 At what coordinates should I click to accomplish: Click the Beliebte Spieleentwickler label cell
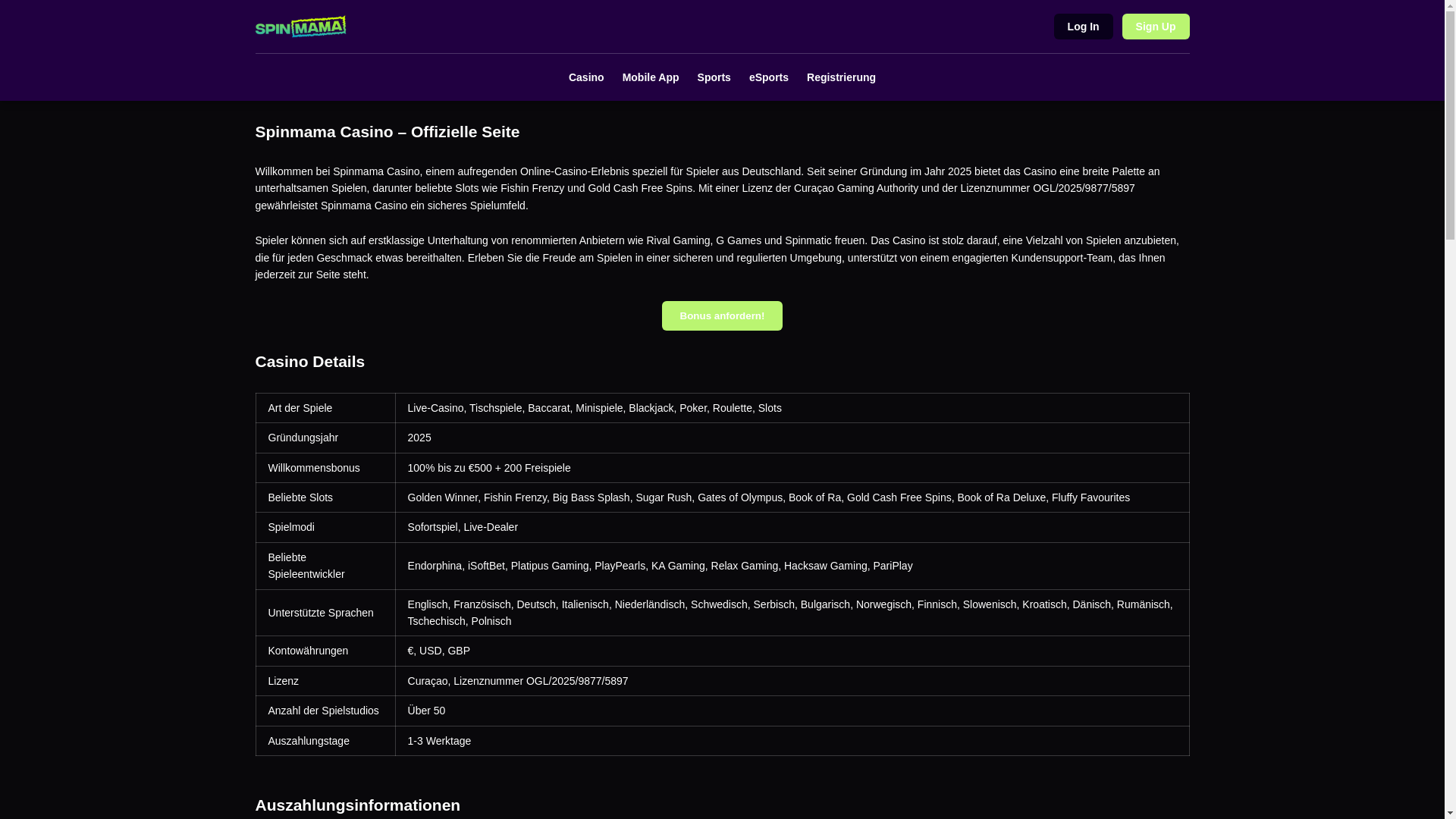[325, 566]
